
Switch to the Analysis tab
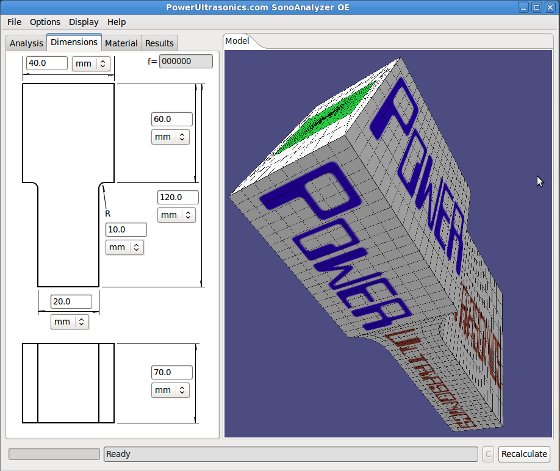[x=26, y=43]
